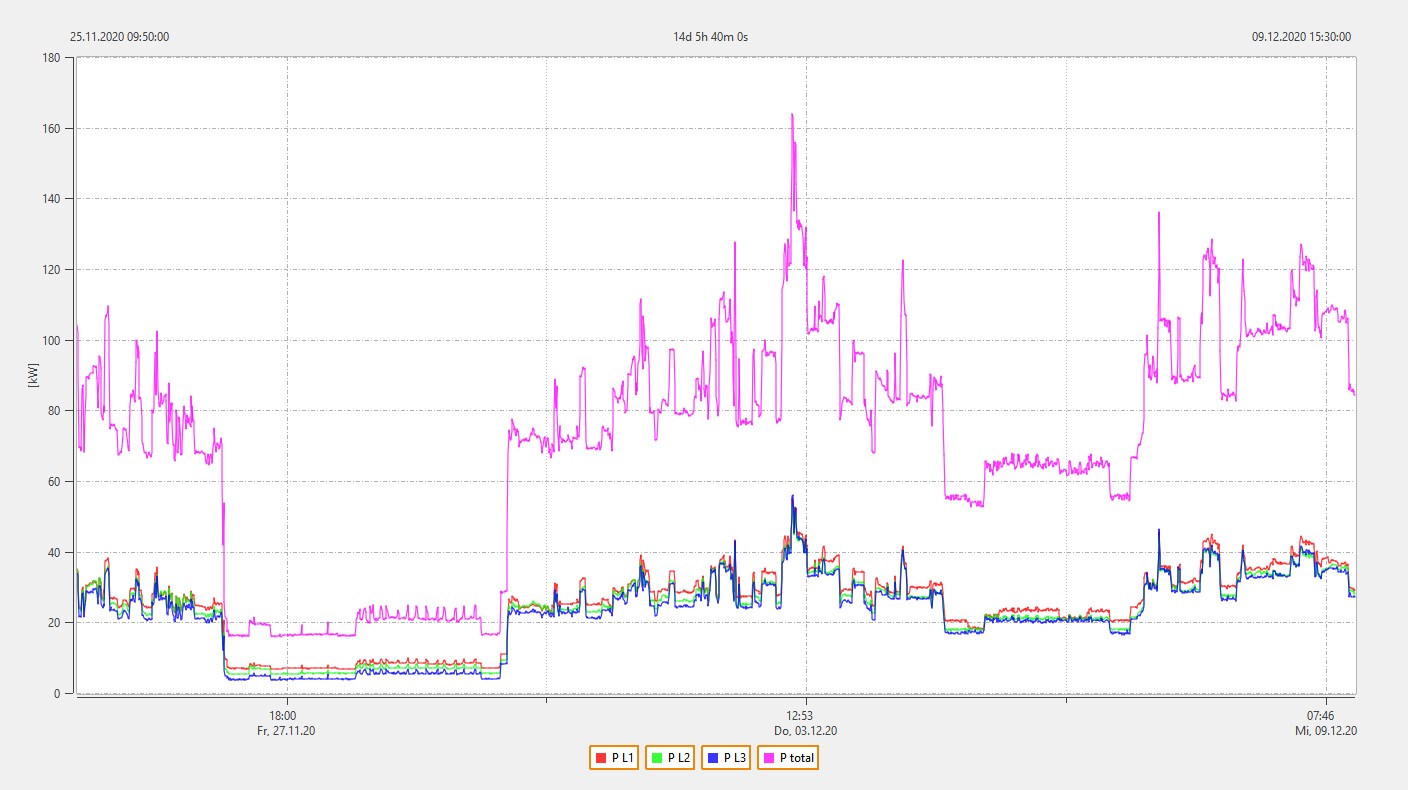Click the 80 y-axis value
Screen dimensions: 1408x790
[x=56, y=411]
